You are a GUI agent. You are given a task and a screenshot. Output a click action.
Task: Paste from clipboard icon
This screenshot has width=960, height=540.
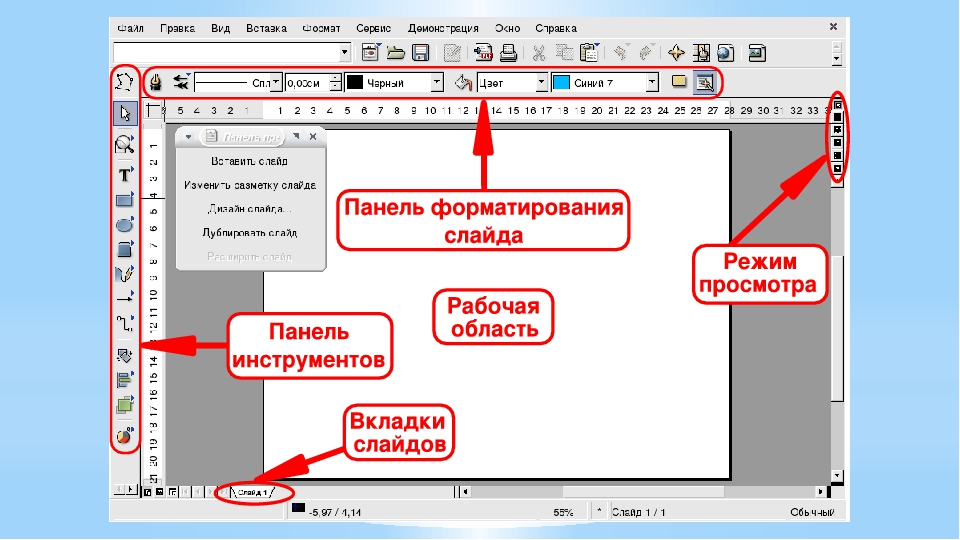[x=589, y=53]
